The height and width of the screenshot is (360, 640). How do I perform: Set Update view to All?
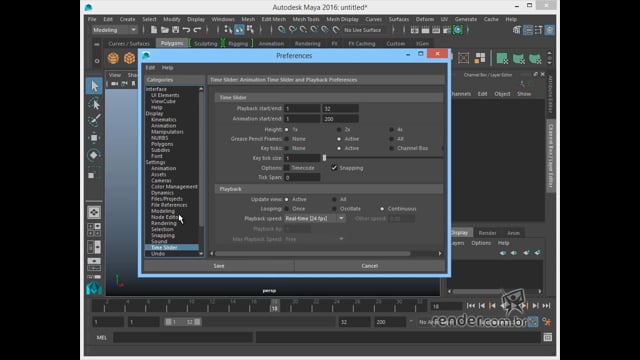(x=334, y=199)
